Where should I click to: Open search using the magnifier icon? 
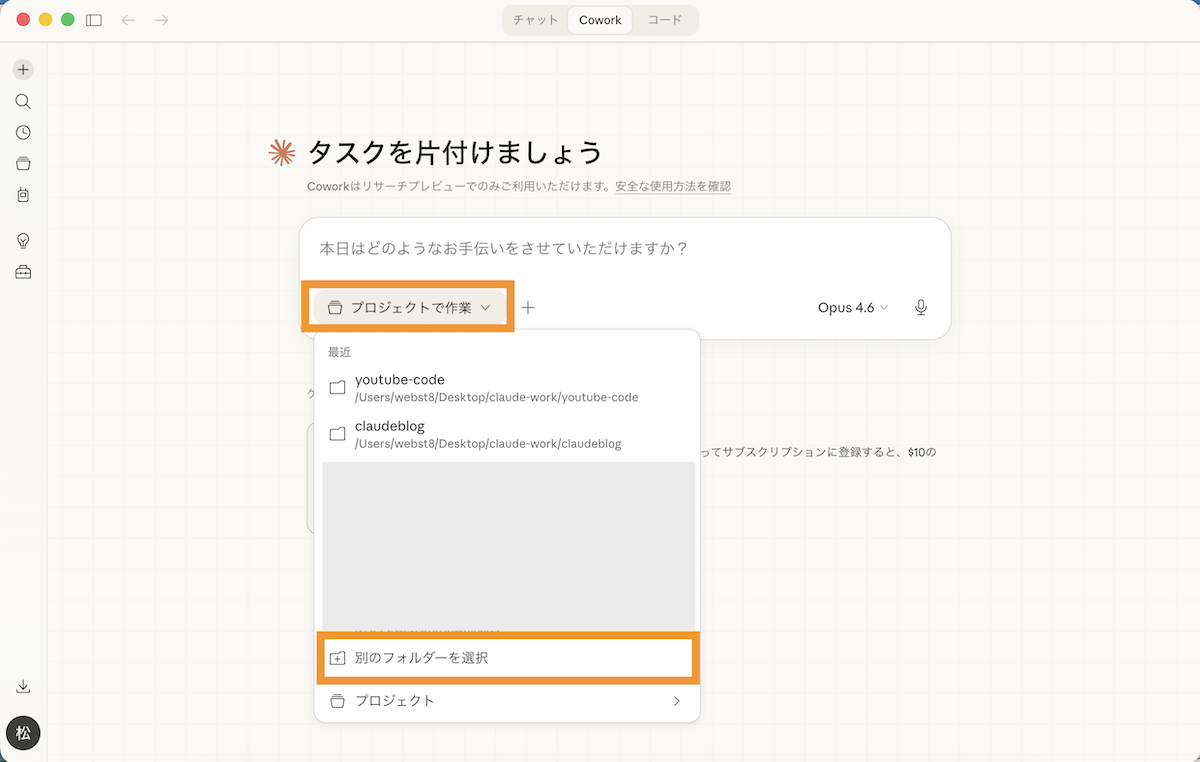tap(23, 101)
